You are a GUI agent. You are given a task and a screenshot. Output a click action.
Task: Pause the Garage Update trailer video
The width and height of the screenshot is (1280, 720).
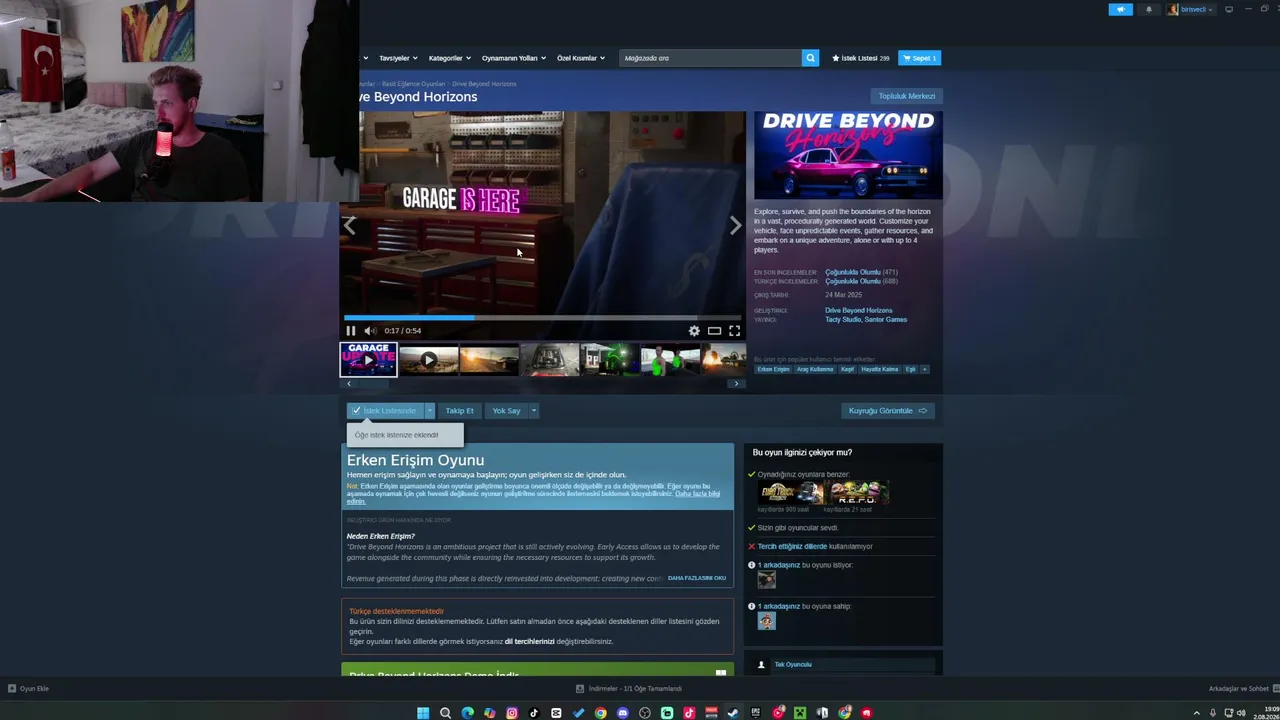(x=351, y=331)
